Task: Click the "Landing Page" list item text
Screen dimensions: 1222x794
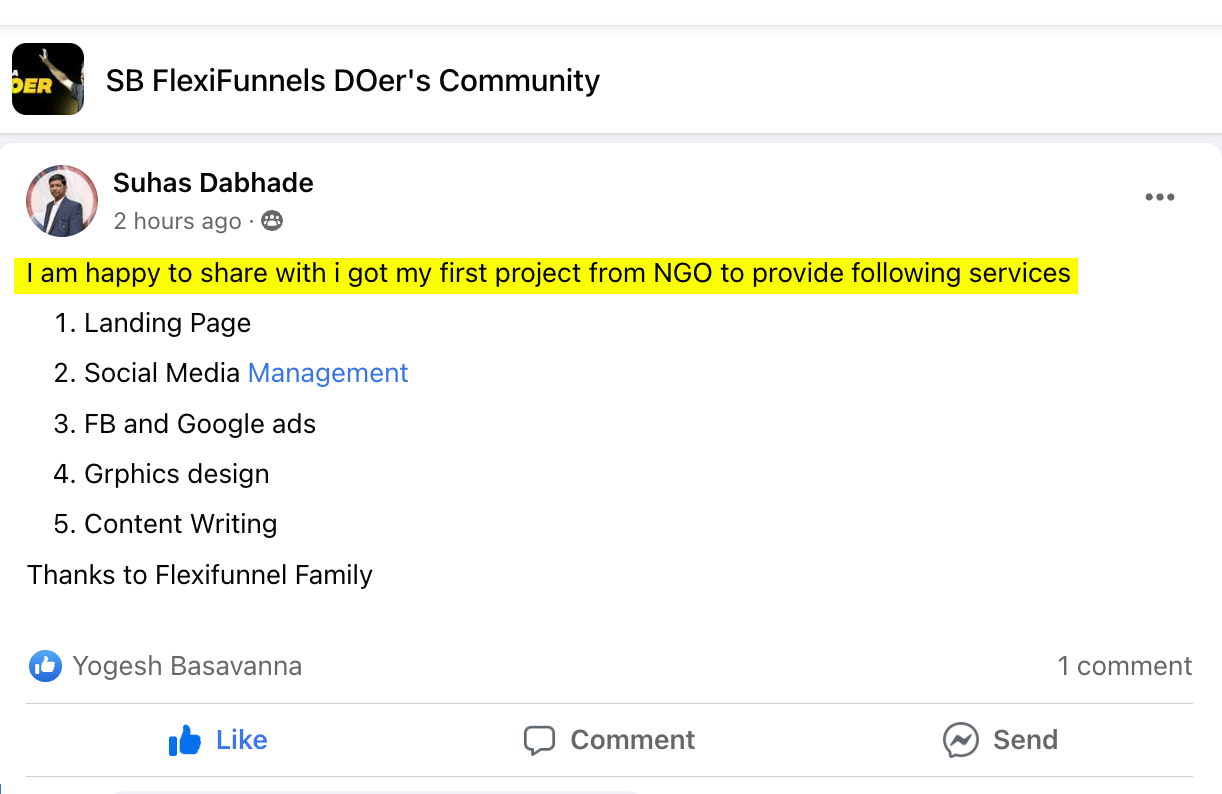Action: (167, 323)
